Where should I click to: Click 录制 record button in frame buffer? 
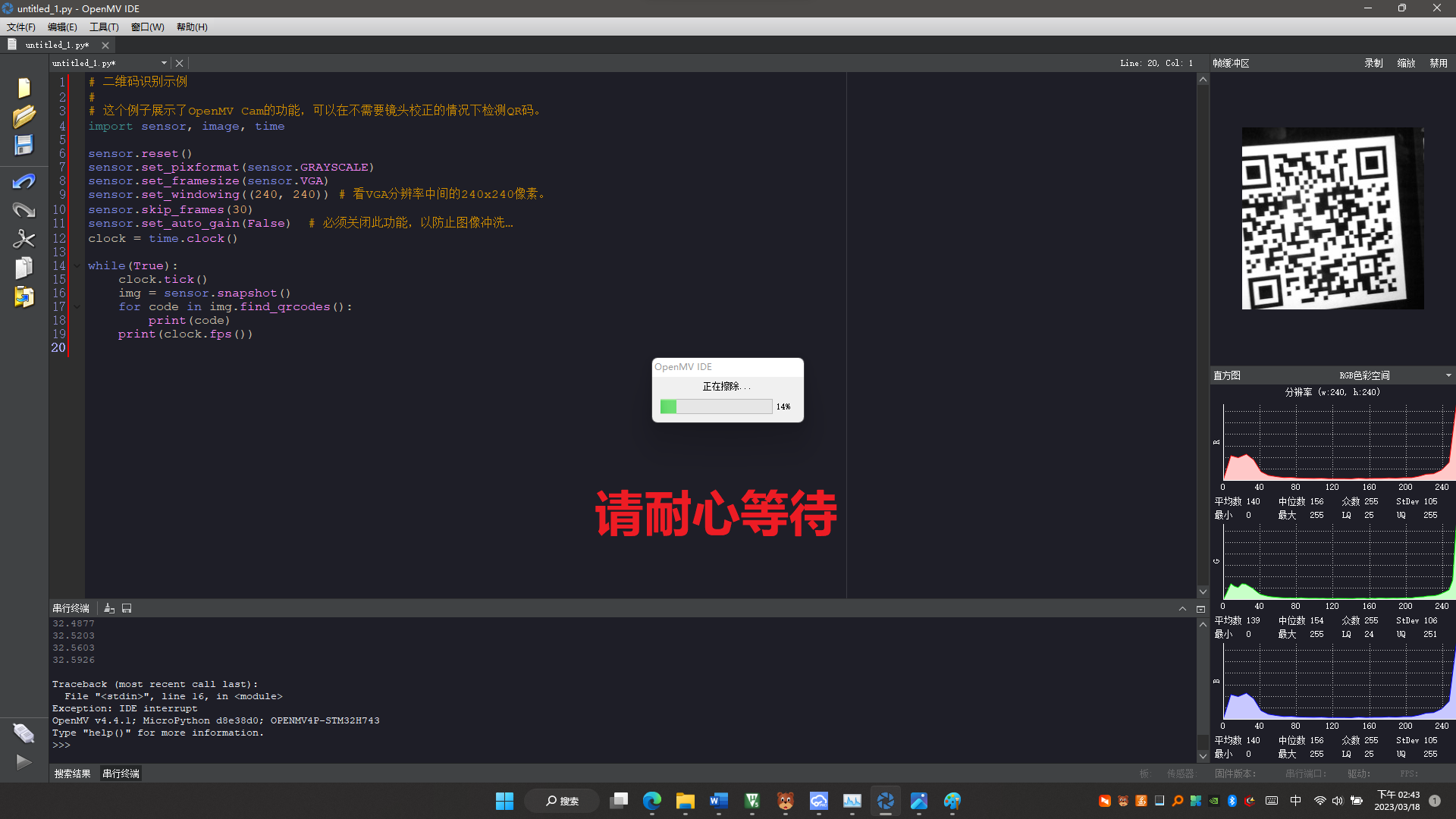(x=1373, y=63)
